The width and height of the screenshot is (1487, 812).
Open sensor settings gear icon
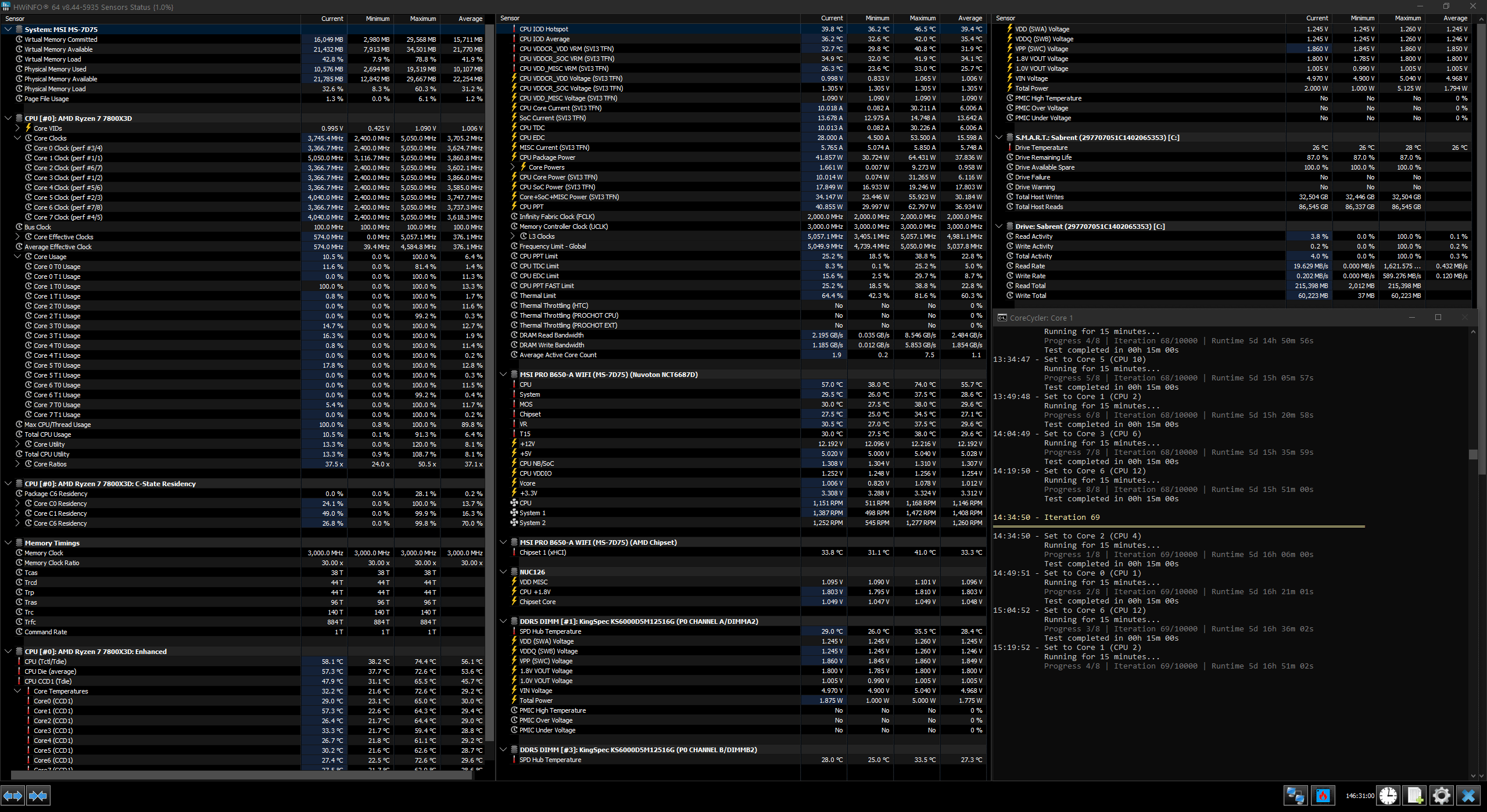[1442, 796]
